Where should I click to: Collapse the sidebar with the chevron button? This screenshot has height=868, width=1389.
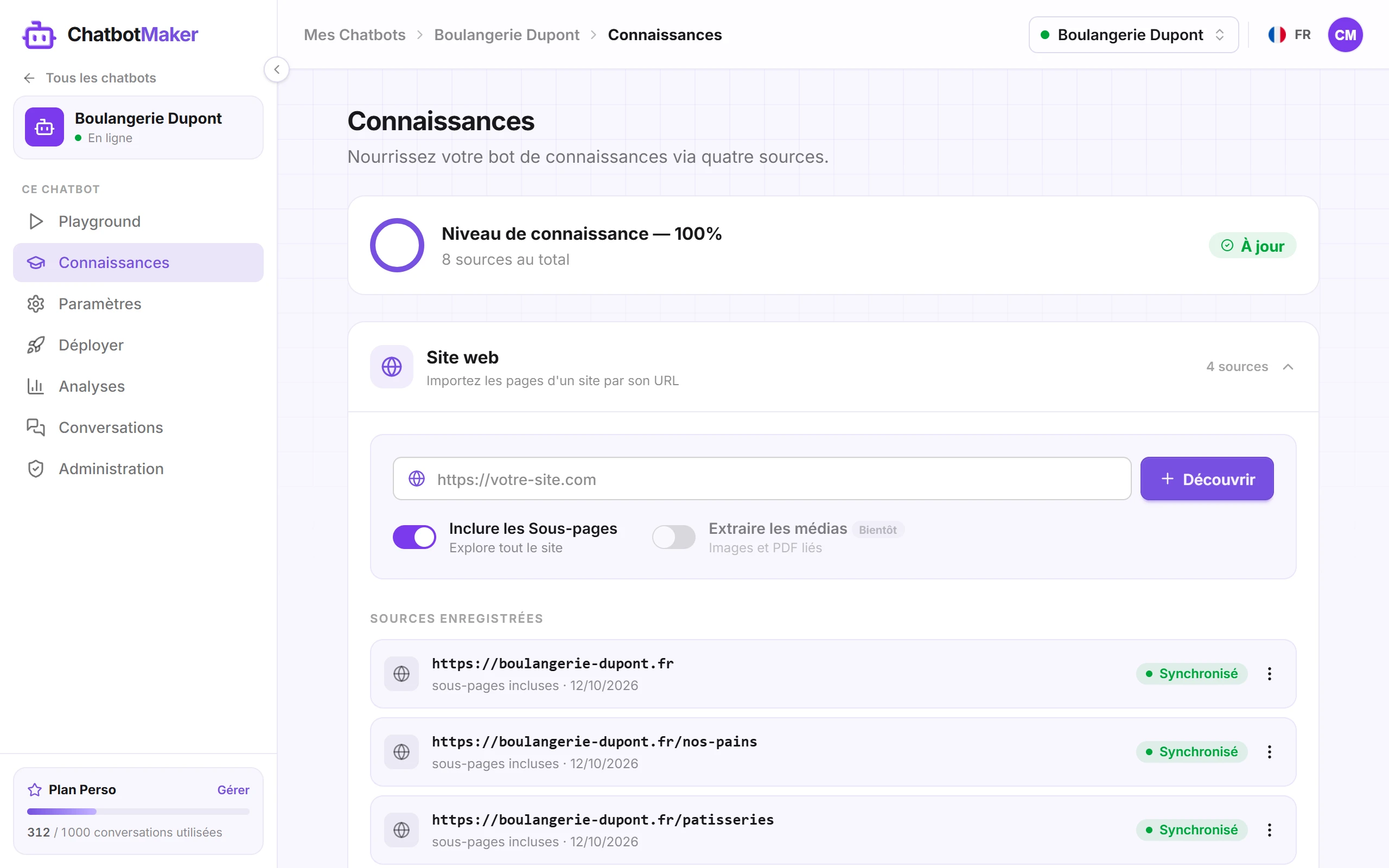[x=277, y=69]
